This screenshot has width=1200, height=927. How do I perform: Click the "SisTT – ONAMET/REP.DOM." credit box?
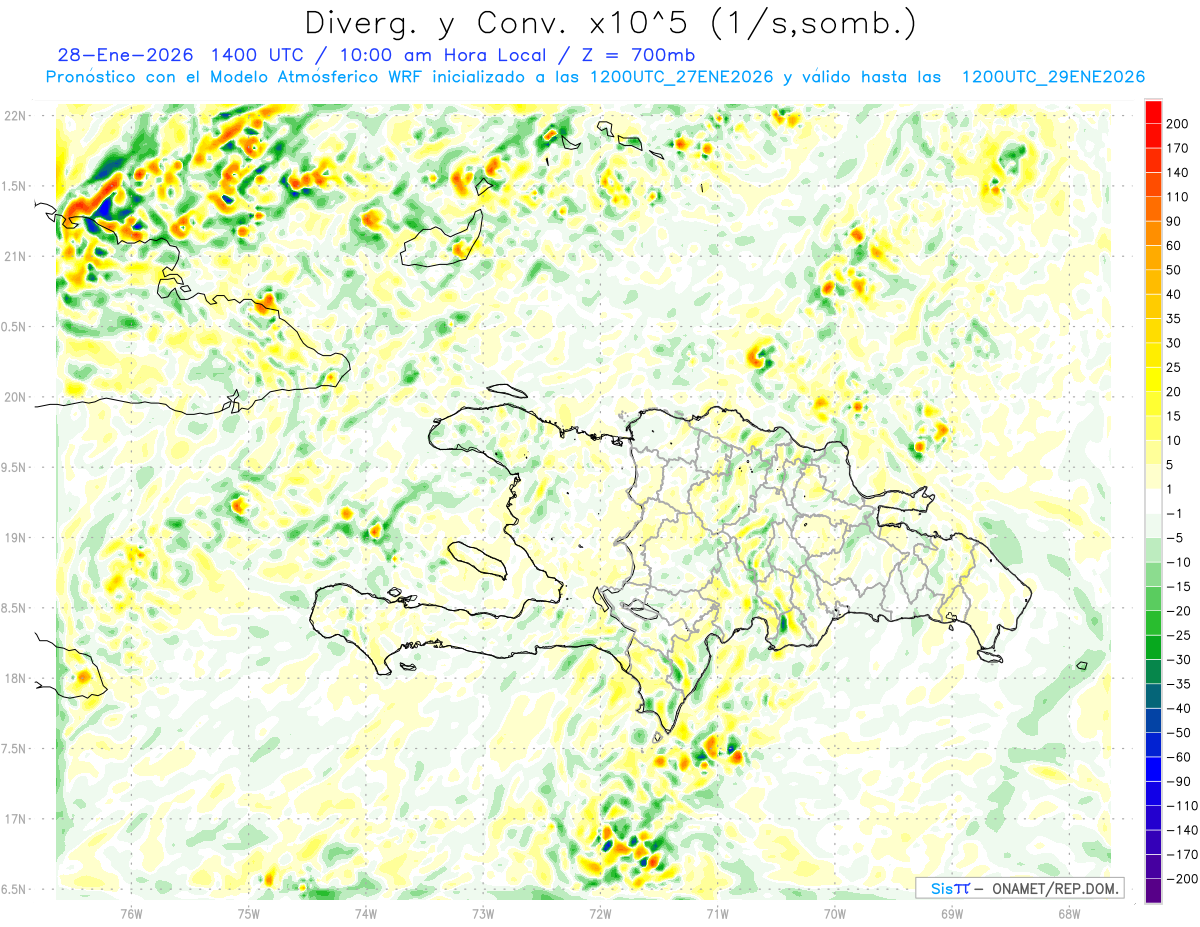click(x=1018, y=888)
